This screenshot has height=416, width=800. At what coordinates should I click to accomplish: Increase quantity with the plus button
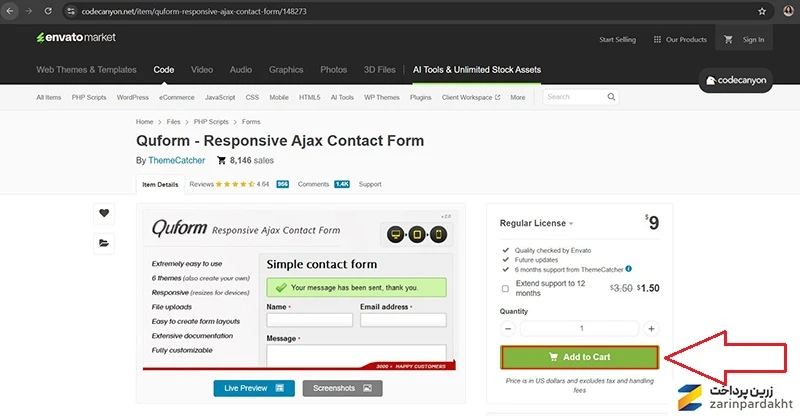click(x=651, y=329)
